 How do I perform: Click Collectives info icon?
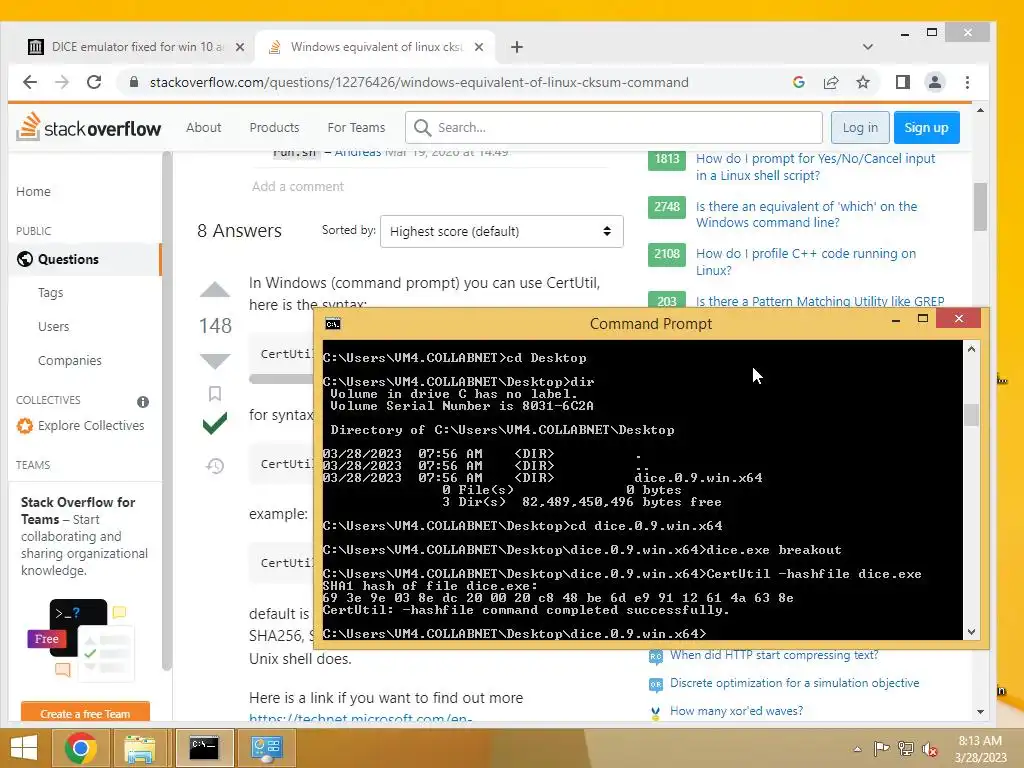143,402
